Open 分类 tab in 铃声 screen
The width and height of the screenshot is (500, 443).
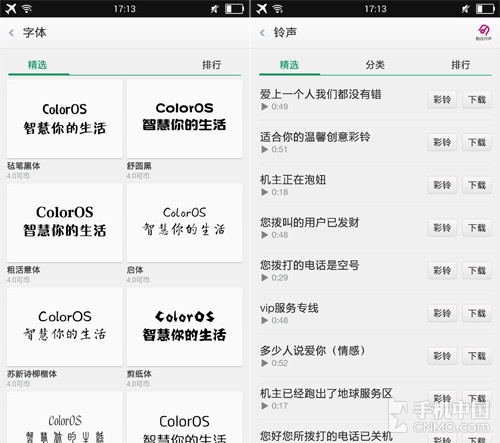click(375, 65)
